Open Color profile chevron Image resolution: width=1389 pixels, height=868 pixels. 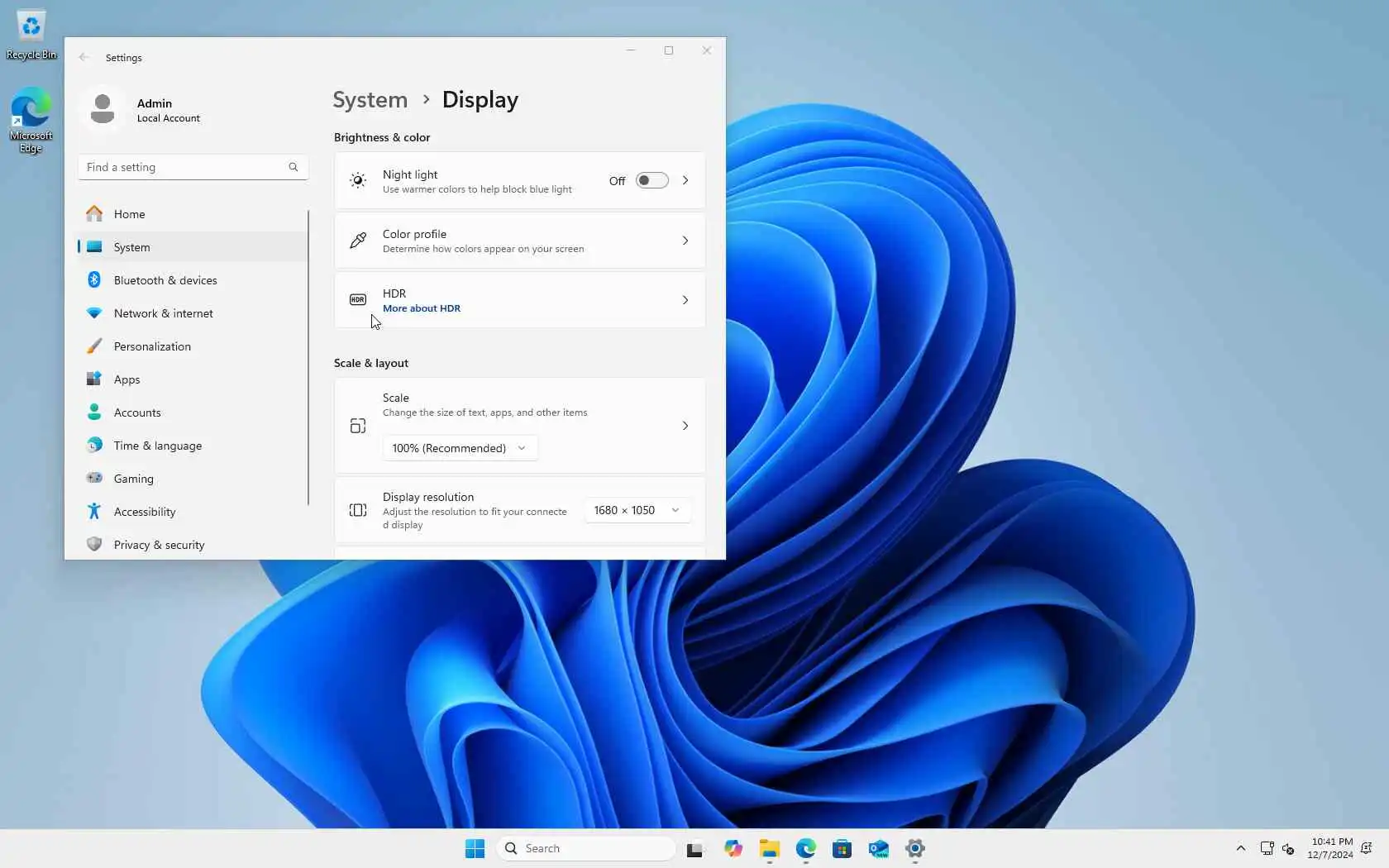[x=685, y=241]
